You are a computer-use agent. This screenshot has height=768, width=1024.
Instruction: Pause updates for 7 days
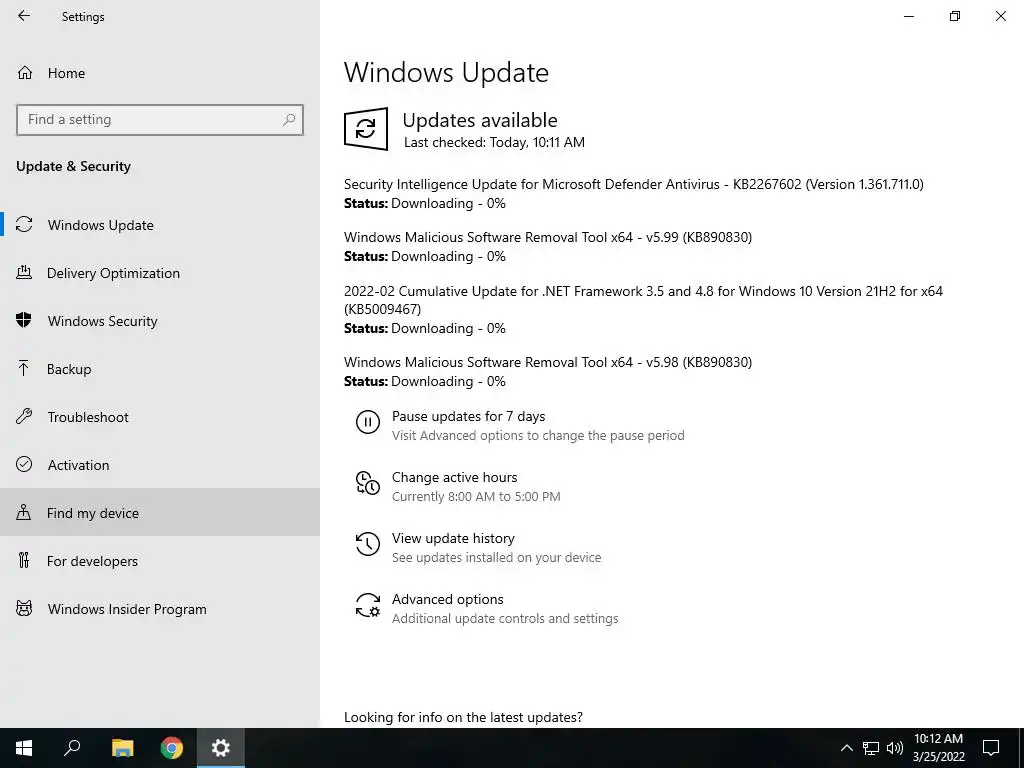tap(468, 416)
